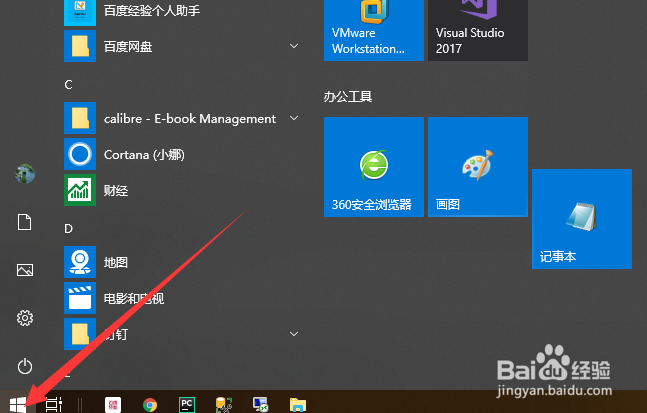The width and height of the screenshot is (647, 413).
Task: Open the 电影和电视 app icon
Action: [80, 298]
